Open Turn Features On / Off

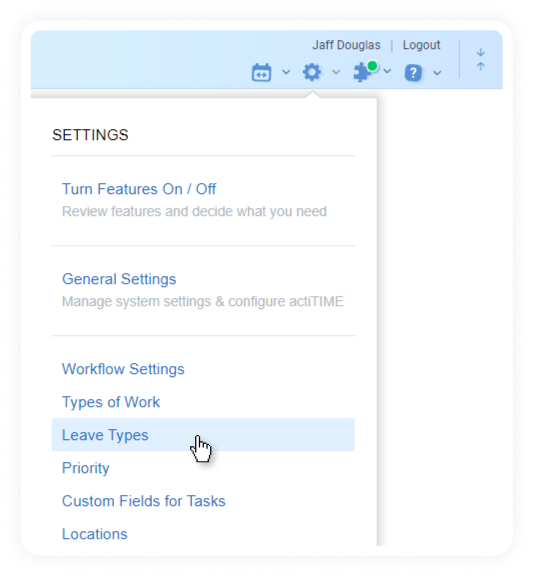click(x=139, y=189)
